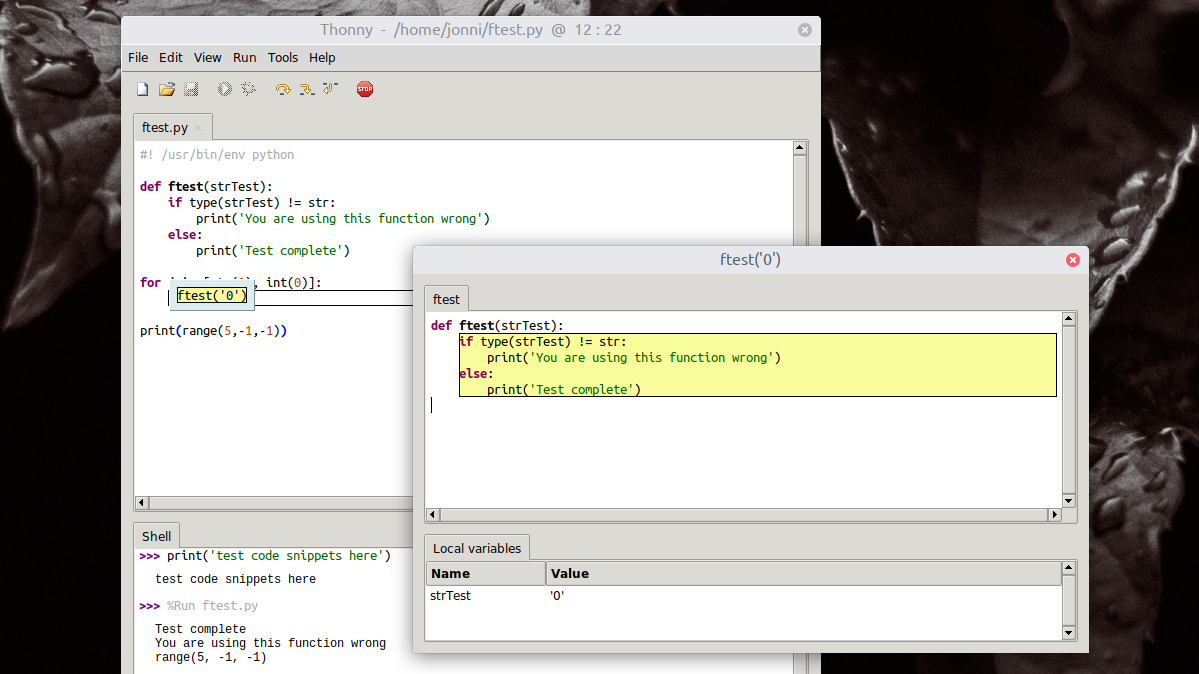Step into with the debugger arrow icon
The height and width of the screenshot is (674, 1199).
tap(307, 90)
